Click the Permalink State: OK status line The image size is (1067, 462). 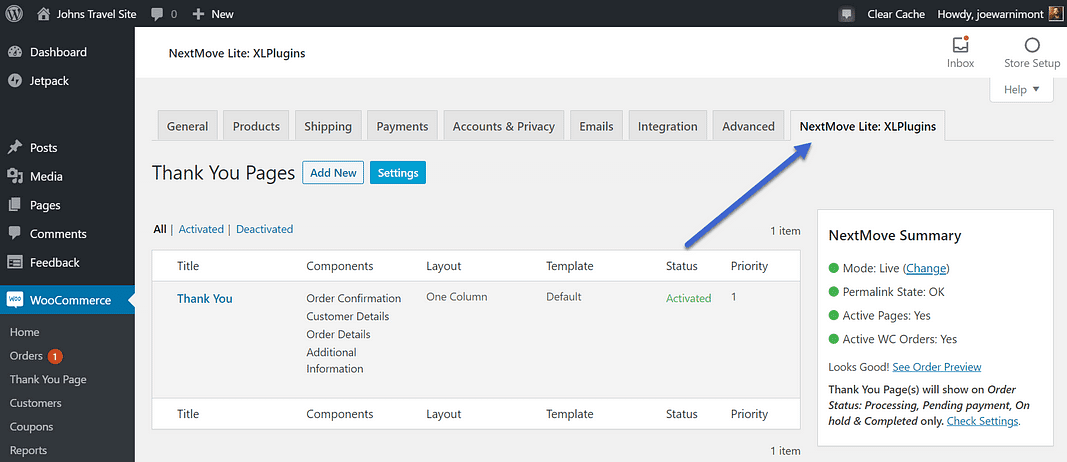(887, 292)
